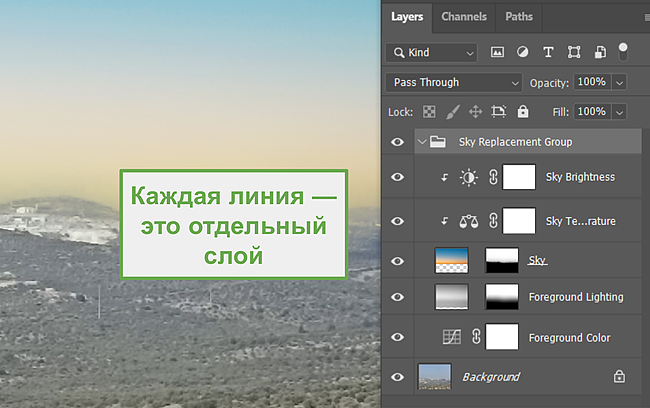650x408 pixels.
Task: Switch to the Layers tab
Action: pyautogui.click(x=407, y=17)
